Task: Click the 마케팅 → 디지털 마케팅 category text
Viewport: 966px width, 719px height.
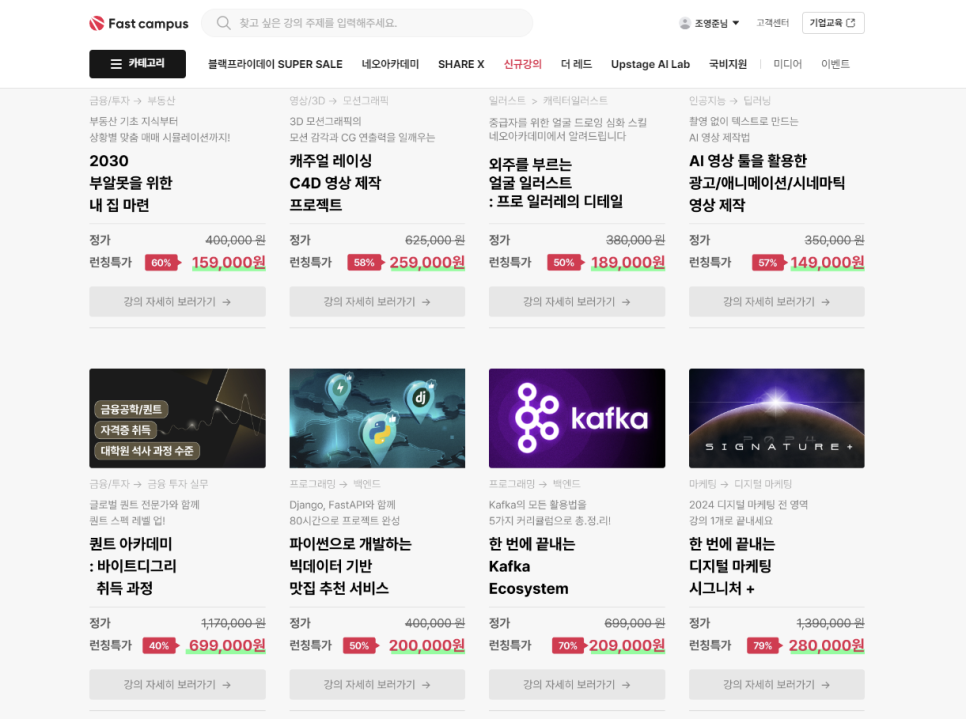Action: pos(740,484)
